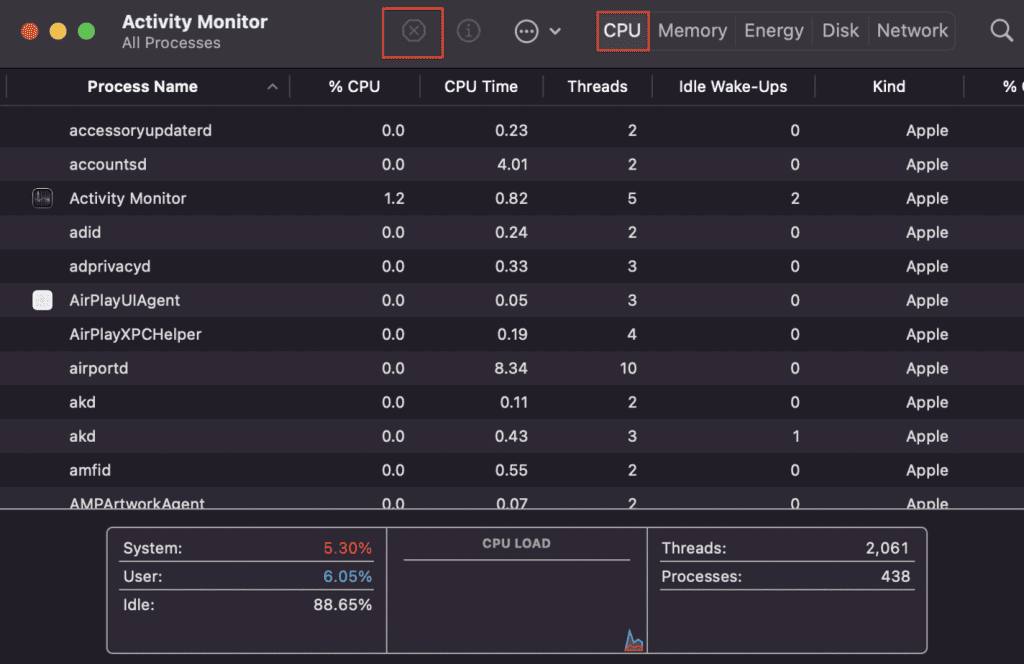View the Disk tab
The image size is (1024, 664).
click(x=840, y=30)
